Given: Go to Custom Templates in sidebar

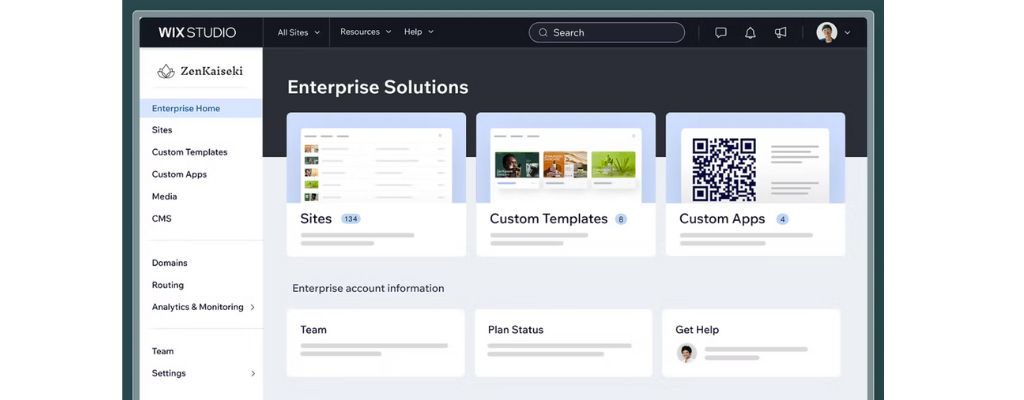Looking at the screenshot, I should [189, 152].
